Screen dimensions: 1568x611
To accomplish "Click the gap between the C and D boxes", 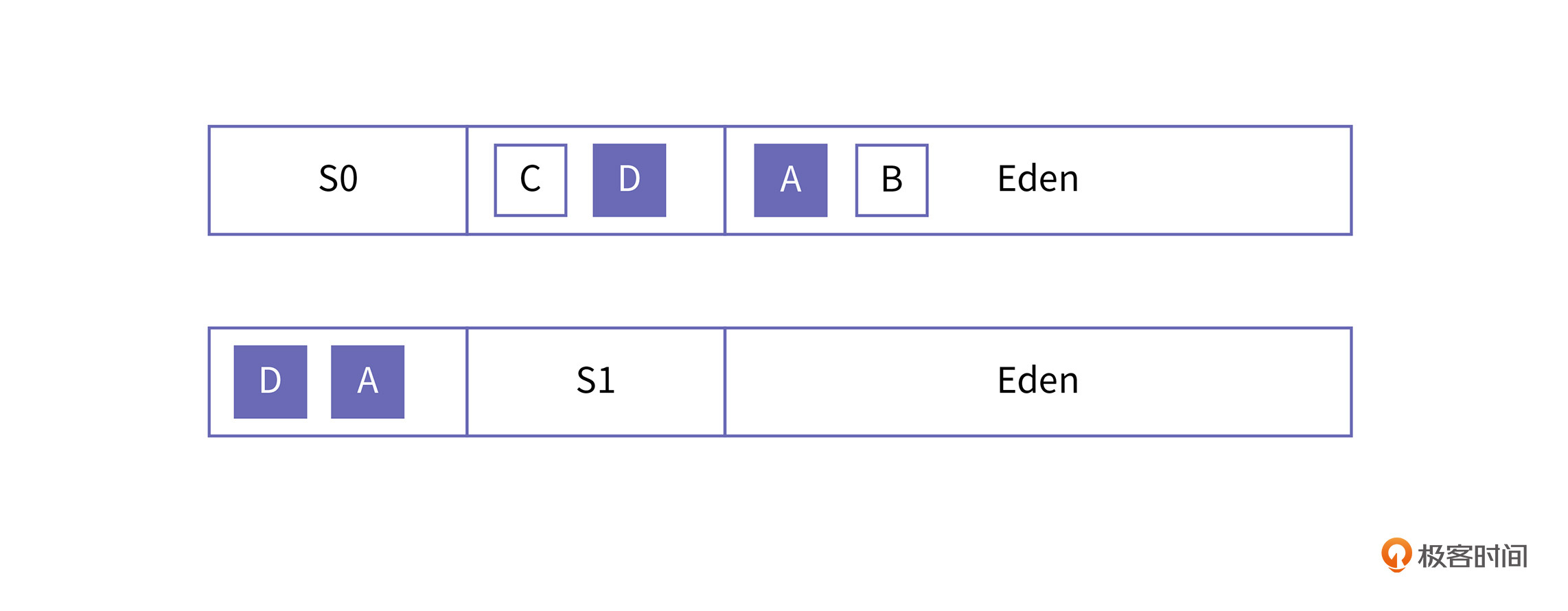I will (580, 180).
